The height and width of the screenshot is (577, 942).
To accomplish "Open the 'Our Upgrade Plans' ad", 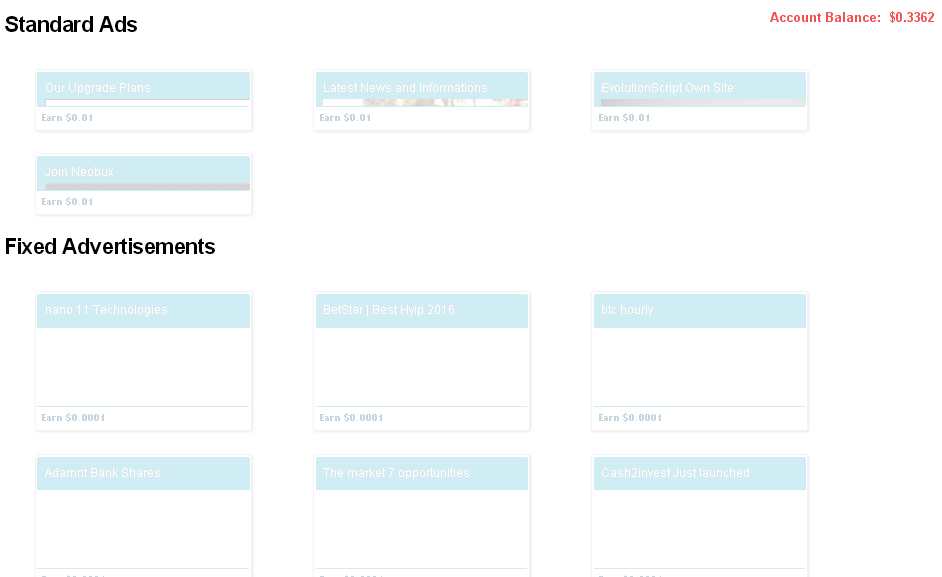I will 98,88.
